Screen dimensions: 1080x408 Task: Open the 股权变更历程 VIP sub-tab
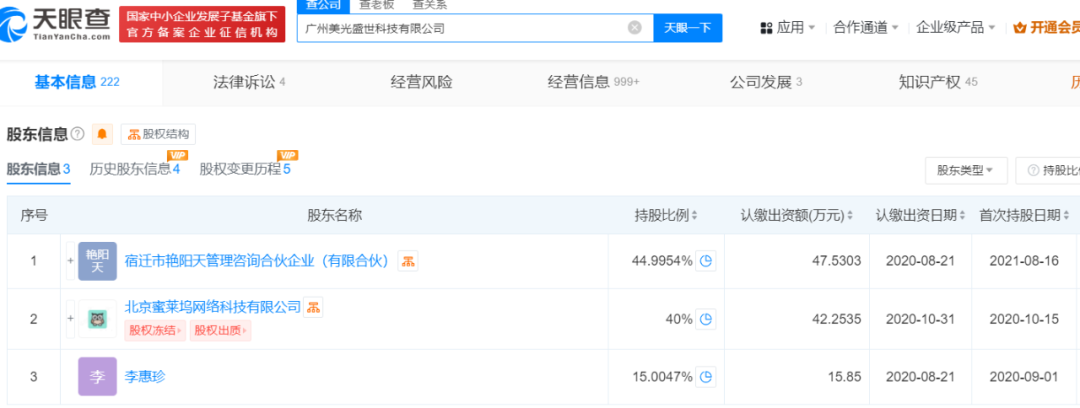(247, 168)
